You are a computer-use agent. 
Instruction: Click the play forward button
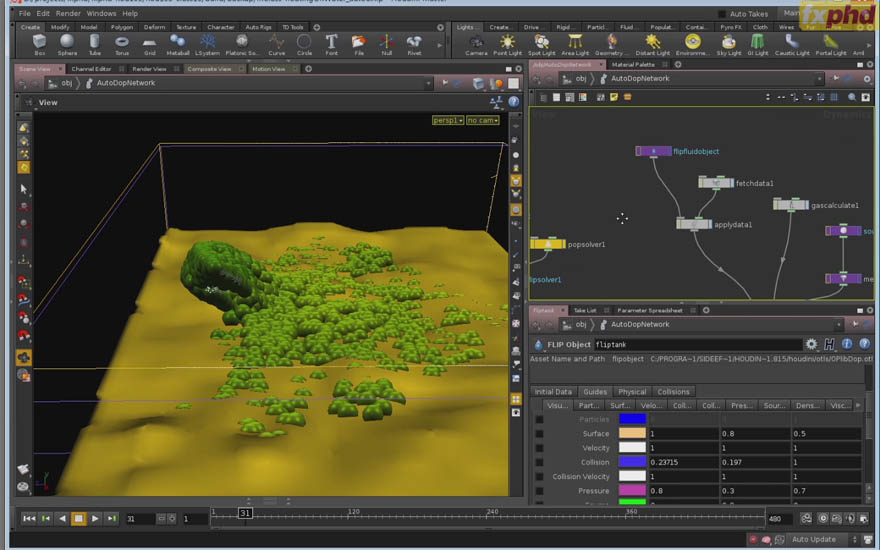tap(95, 519)
